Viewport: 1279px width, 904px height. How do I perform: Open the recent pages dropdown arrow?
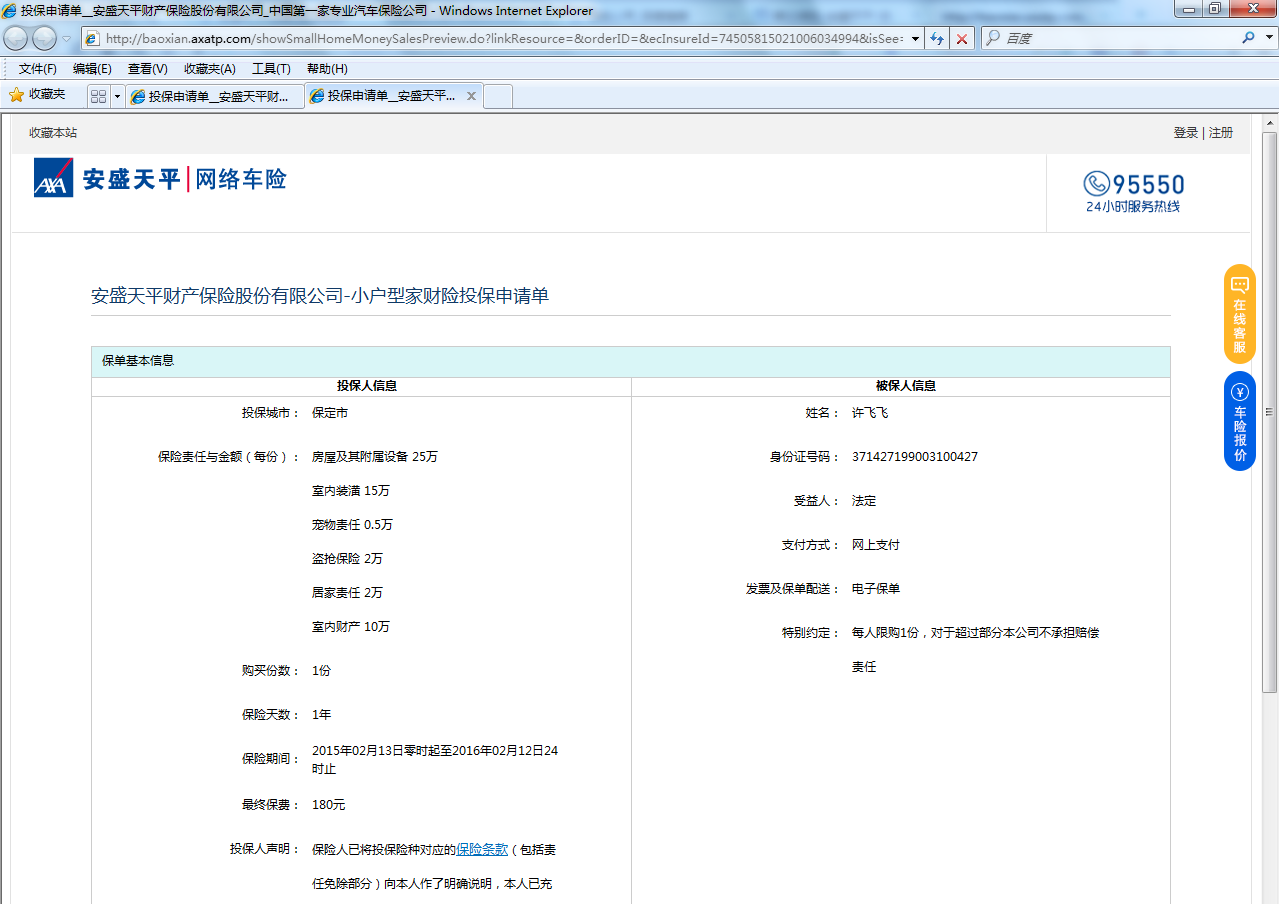coord(67,39)
